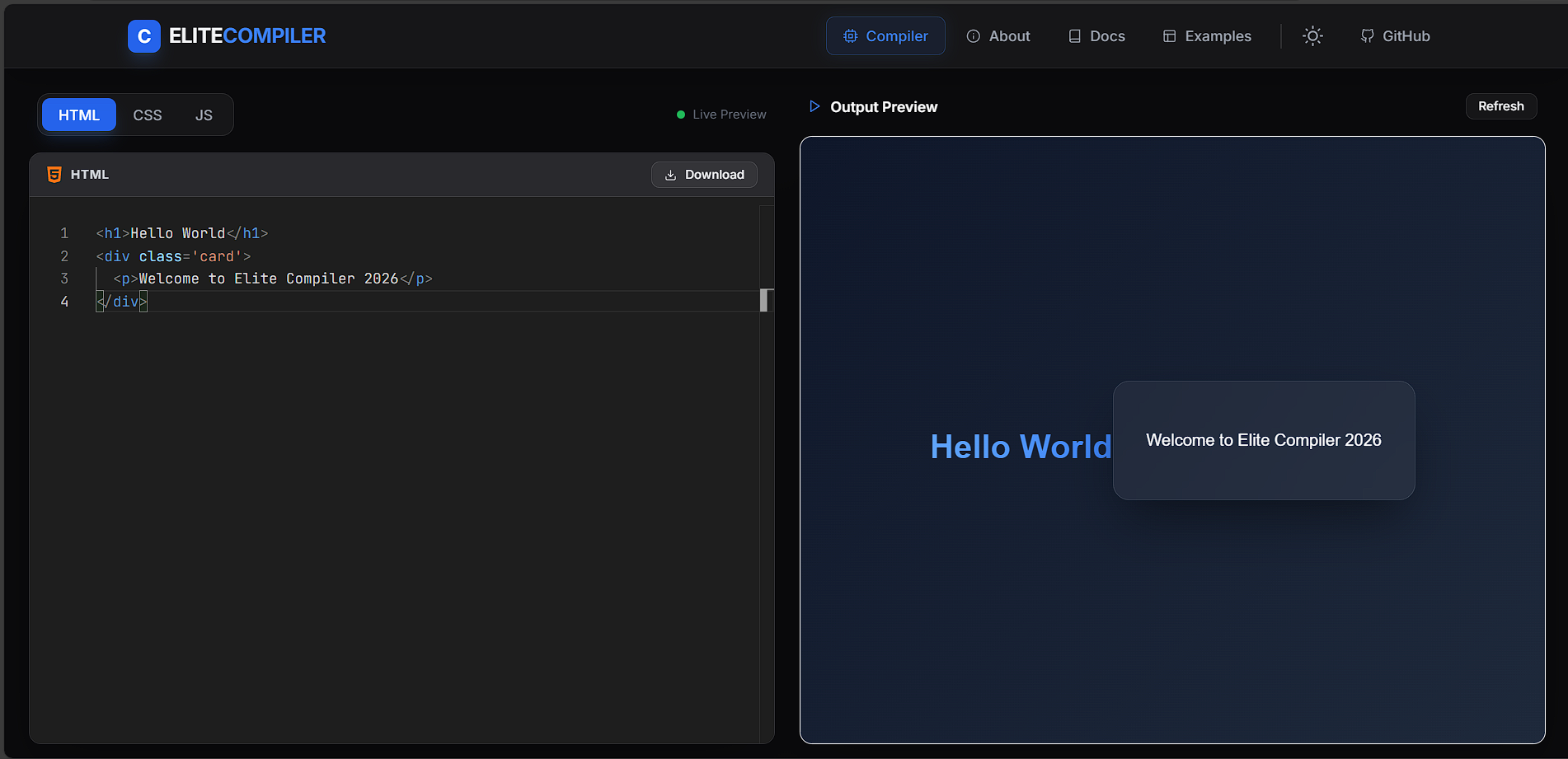This screenshot has width=1568, height=759.
Task: Click the blue C logo icon
Action: pos(143,36)
